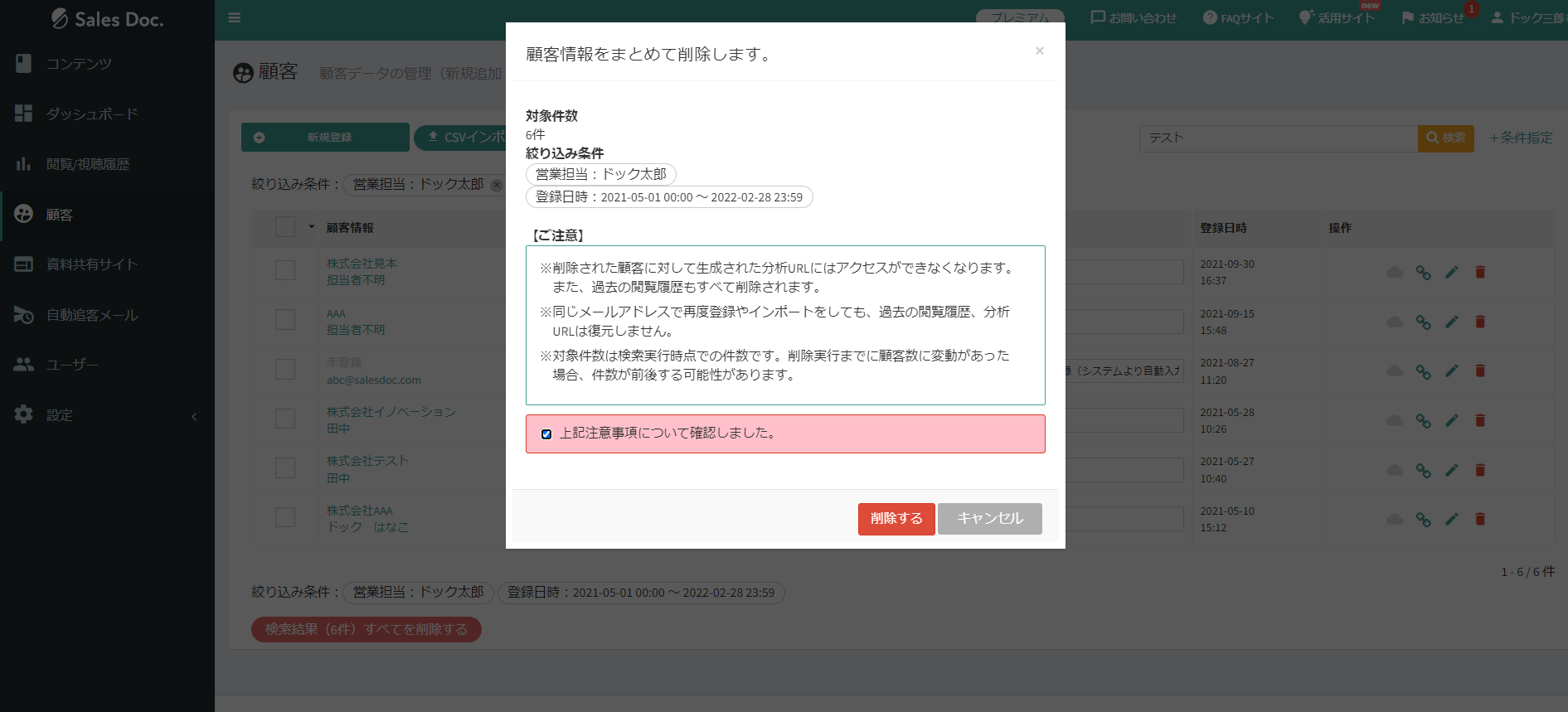Toggle the select-all checkbox in table header
This screenshot has height=712, width=1568.
click(x=285, y=227)
